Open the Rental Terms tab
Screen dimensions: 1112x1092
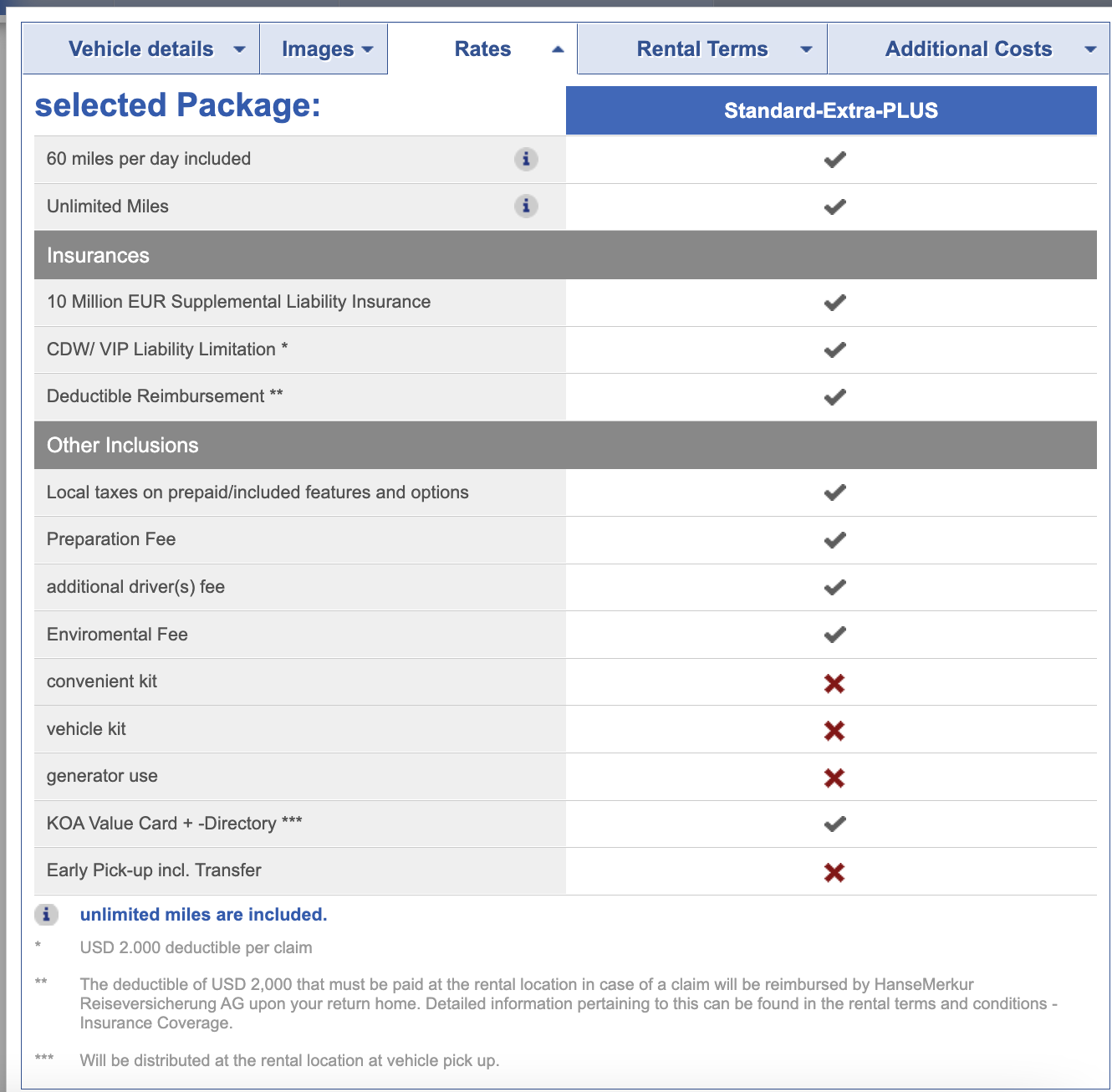click(702, 49)
